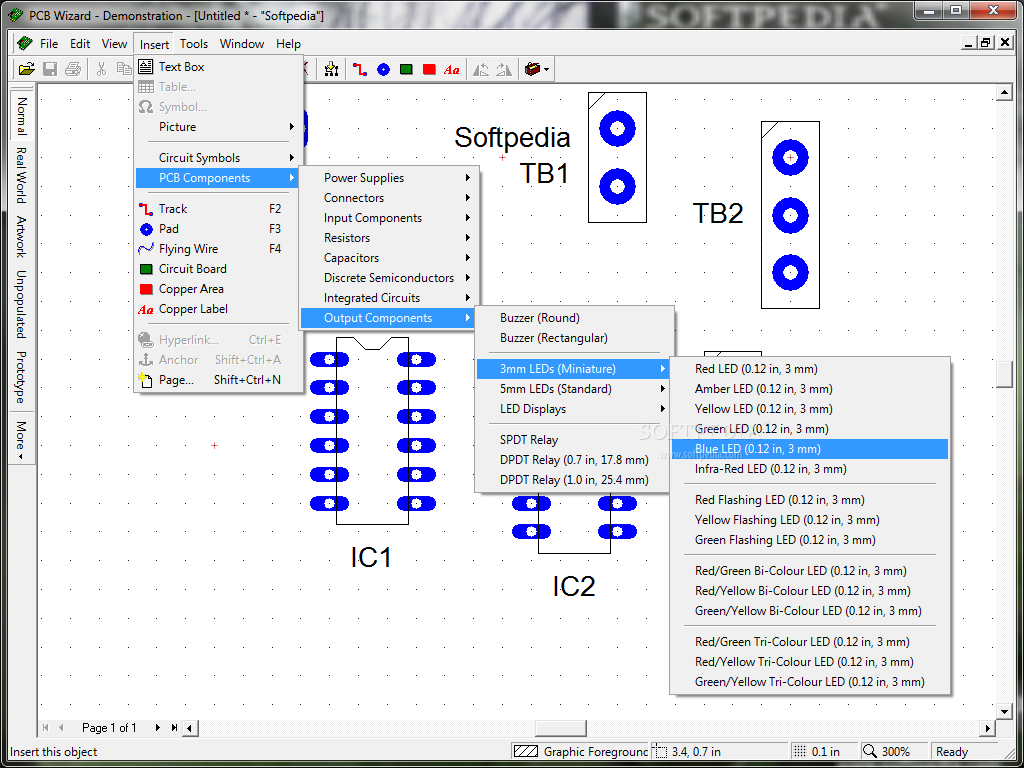Click the zoom magnifier icon in status bar
The height and width of the screenshot is (768, 1024).
click(x=870, y=752)
